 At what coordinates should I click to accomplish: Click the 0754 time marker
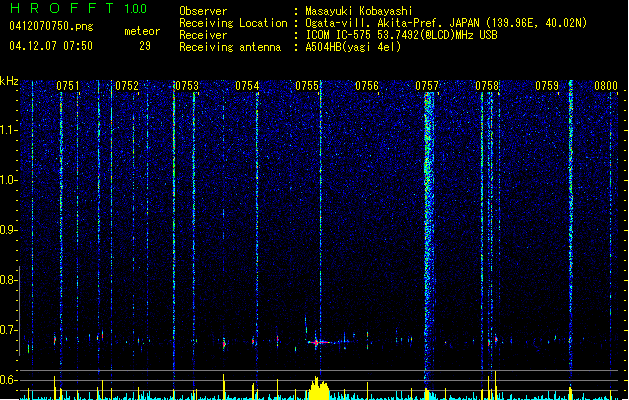[x=247, y=86]
